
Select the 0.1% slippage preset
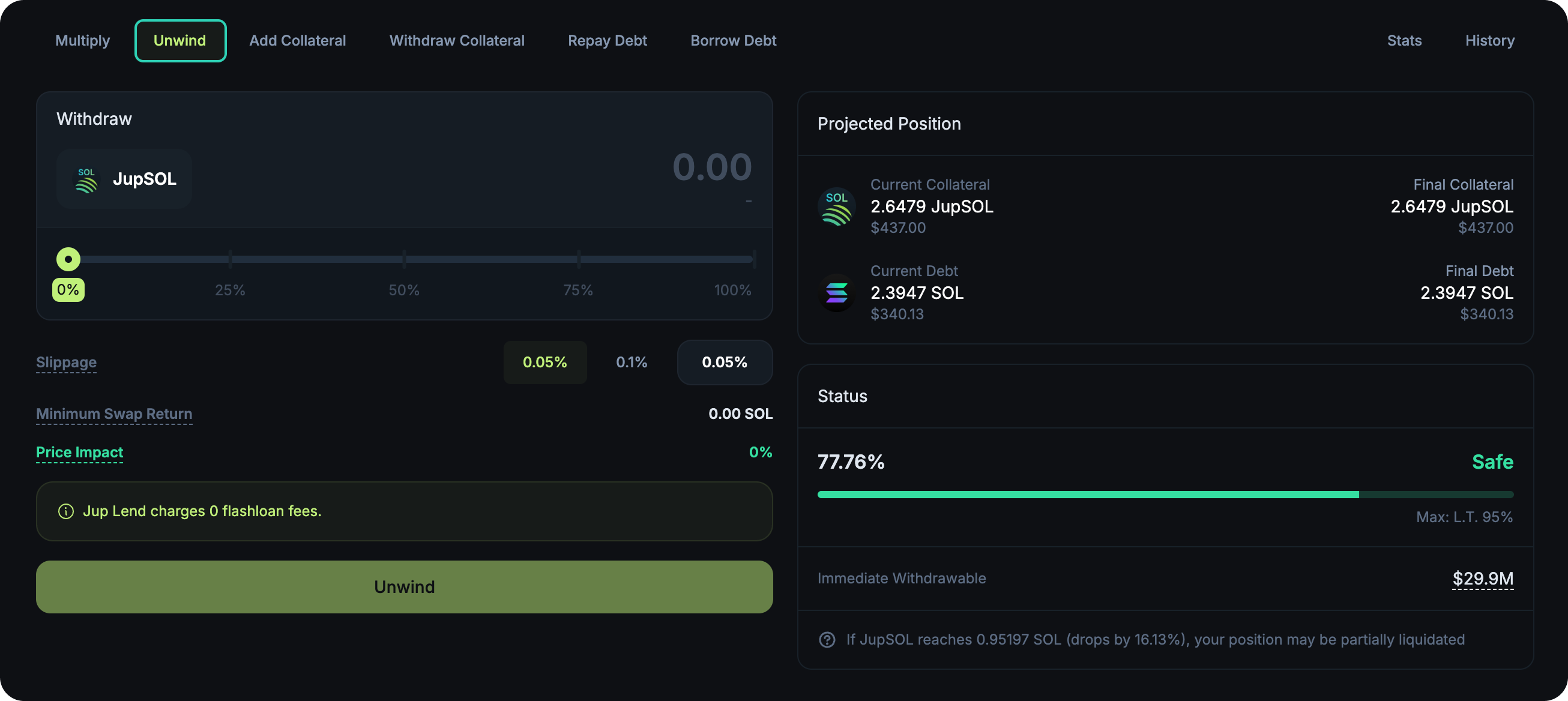click(x=631, y=363)
